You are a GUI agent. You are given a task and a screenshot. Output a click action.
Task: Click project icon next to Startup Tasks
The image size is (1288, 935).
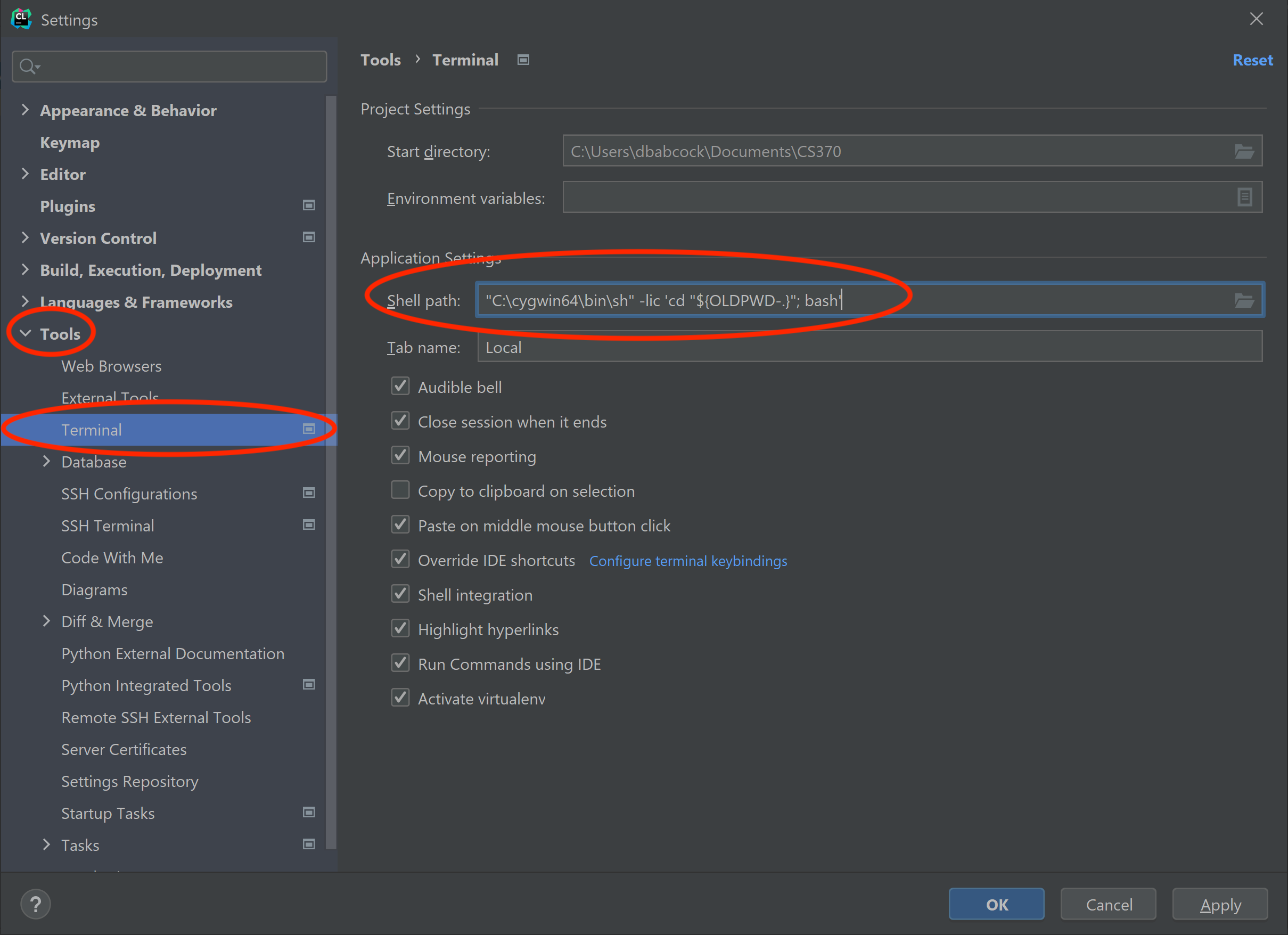click(308, 813)
